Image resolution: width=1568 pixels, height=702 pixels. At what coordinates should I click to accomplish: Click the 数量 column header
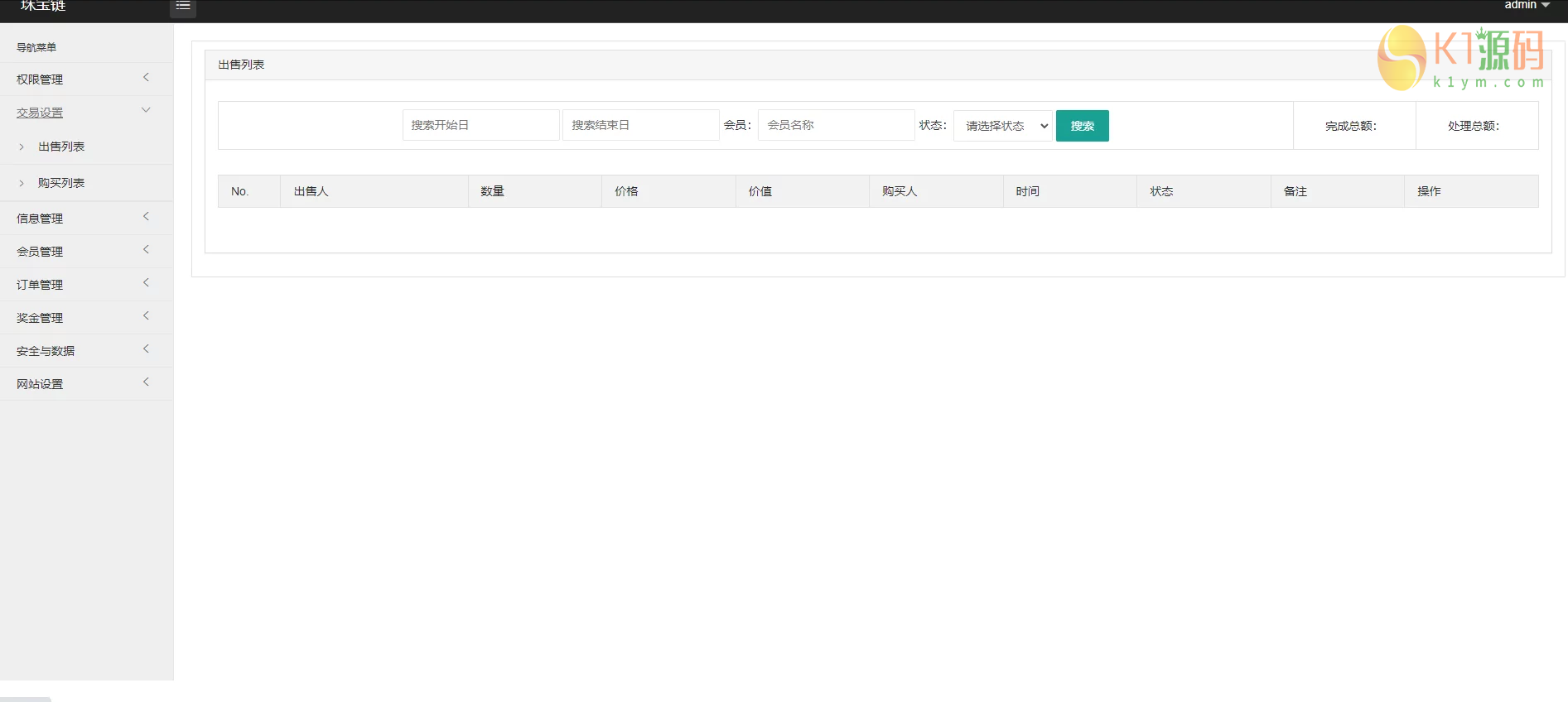pyautogui.click(x=535, y=191)
